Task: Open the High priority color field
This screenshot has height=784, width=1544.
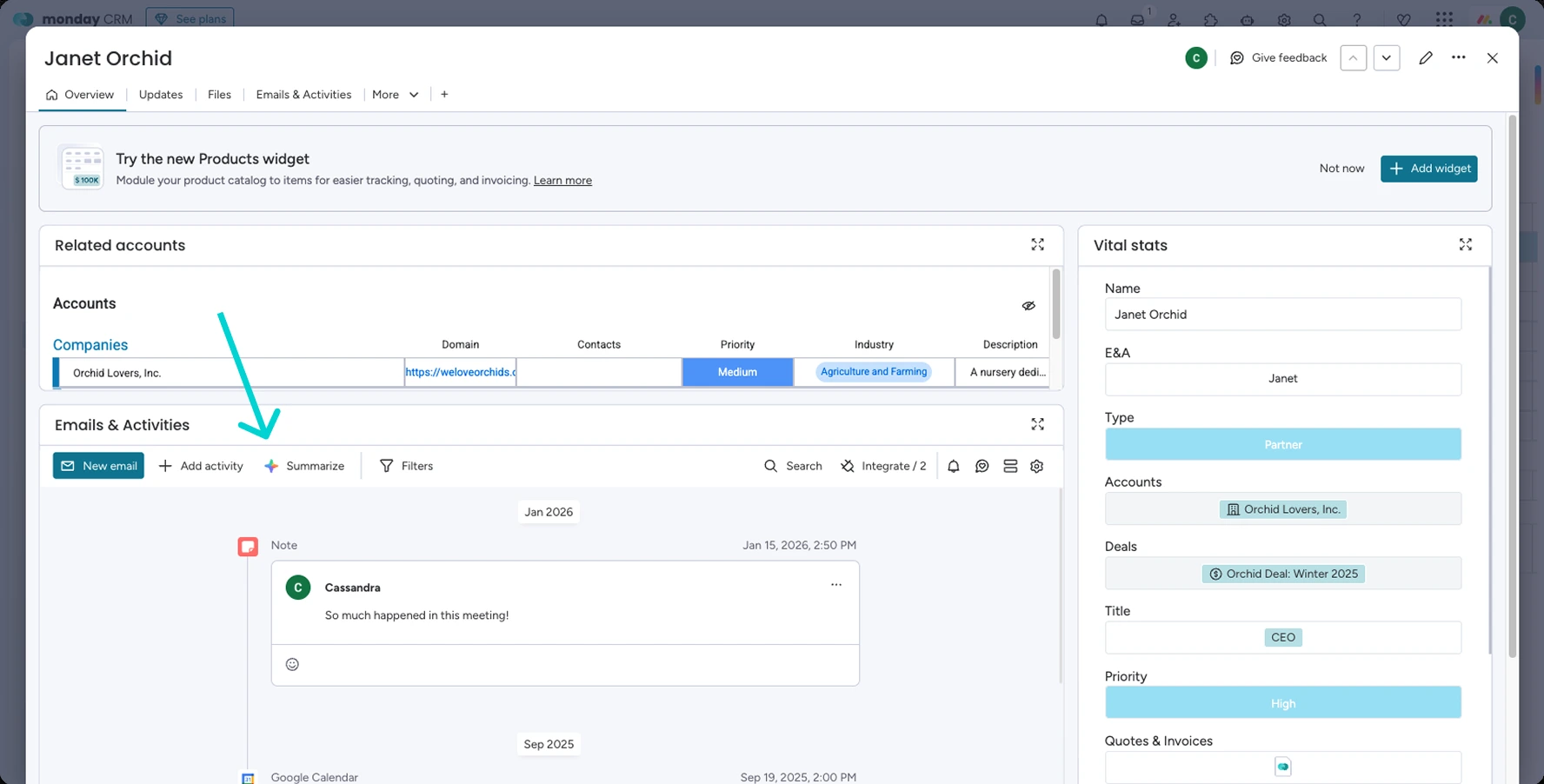Action: (1283, 703)
